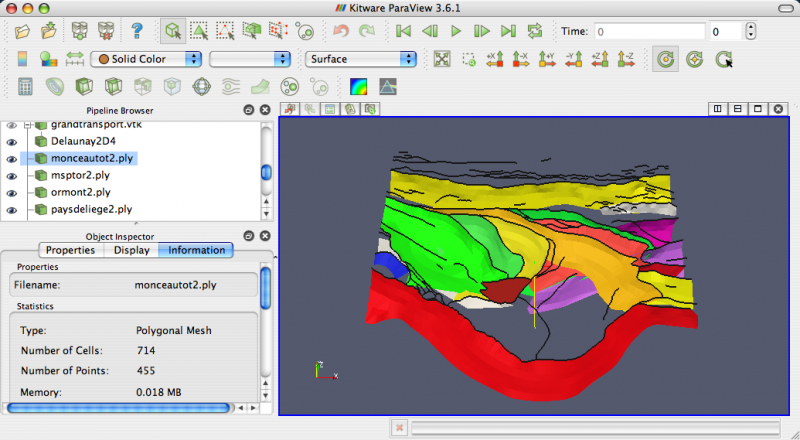
Task: Toggle visibility of Delaunay2D4
Action: (x=12, y=141)
